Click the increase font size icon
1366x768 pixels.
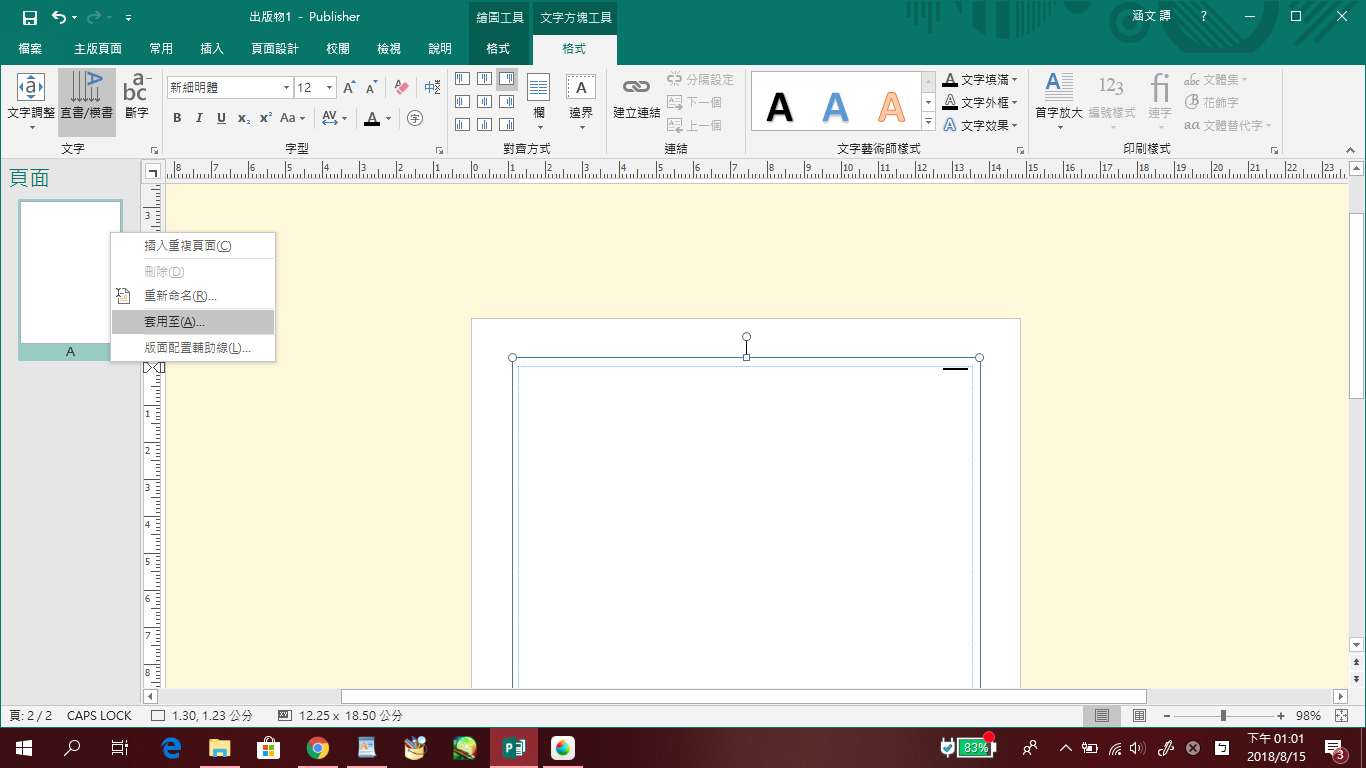349,88
